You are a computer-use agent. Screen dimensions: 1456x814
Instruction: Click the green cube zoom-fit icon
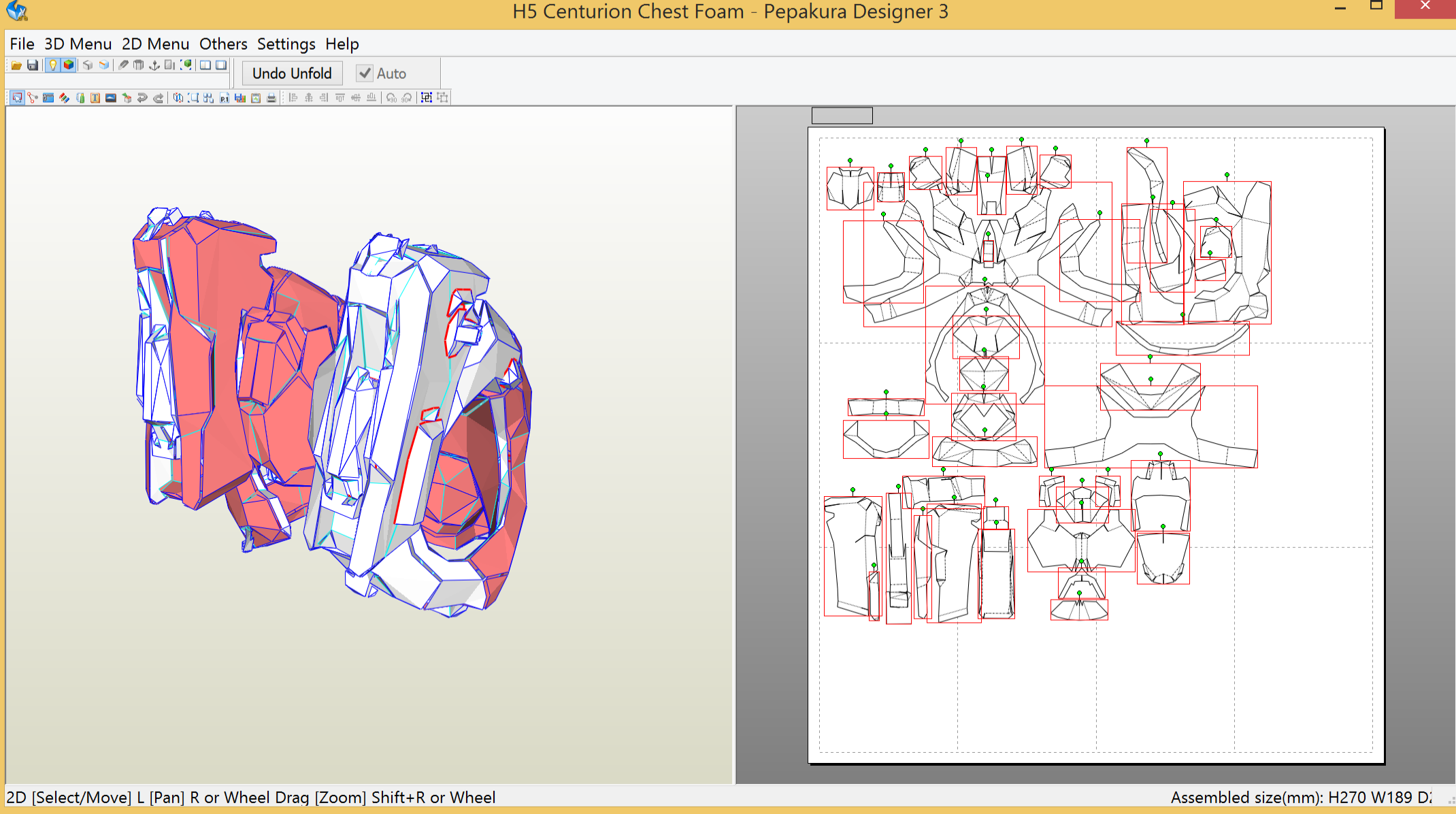pyautogui.click(x=186, y=65)
